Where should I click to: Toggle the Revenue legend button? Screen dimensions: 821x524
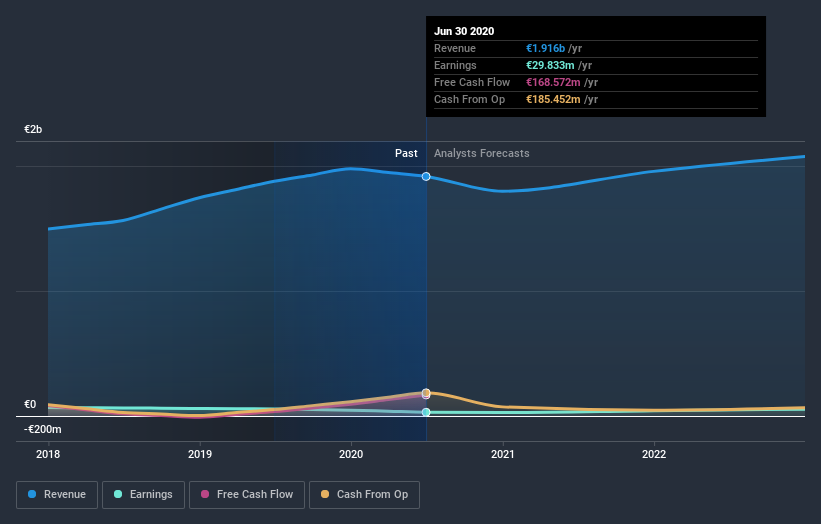tap(57, 495)
